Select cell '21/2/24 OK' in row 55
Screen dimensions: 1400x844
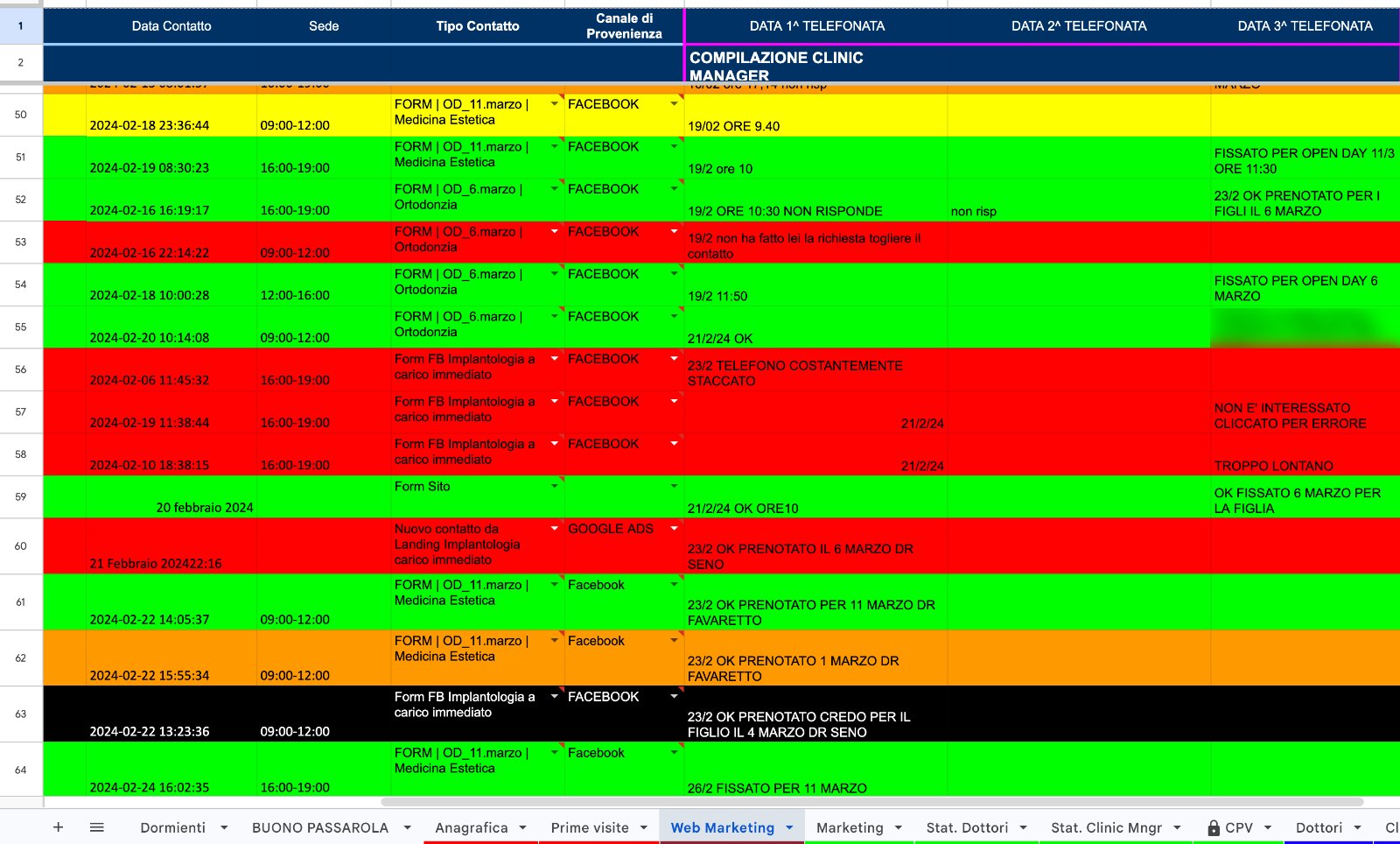pos(816,327)
